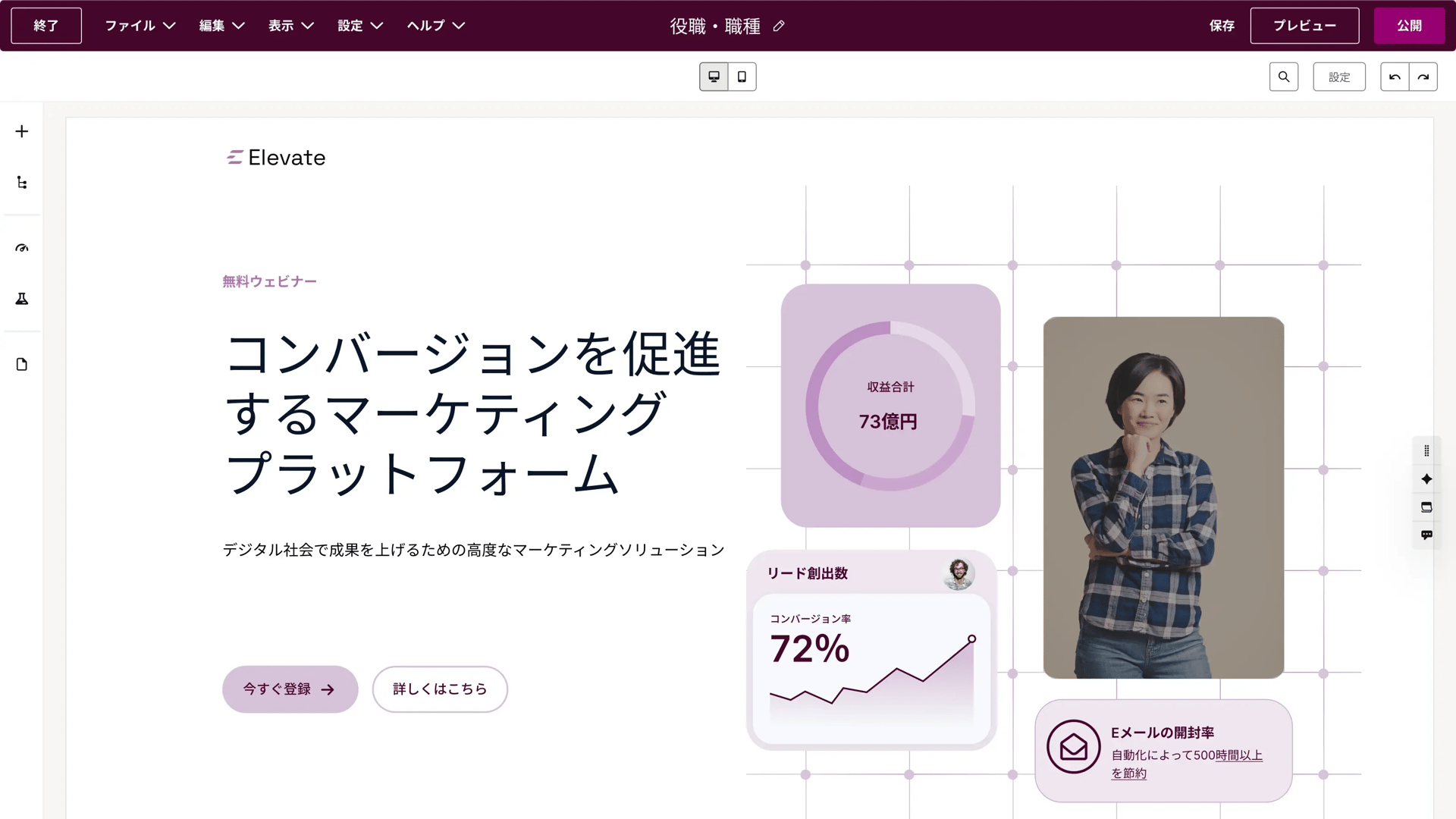Expand the 表示 menu dropdown
Image resolution: width=1456 pixels, height=819 pixels.
coord(290,26)
